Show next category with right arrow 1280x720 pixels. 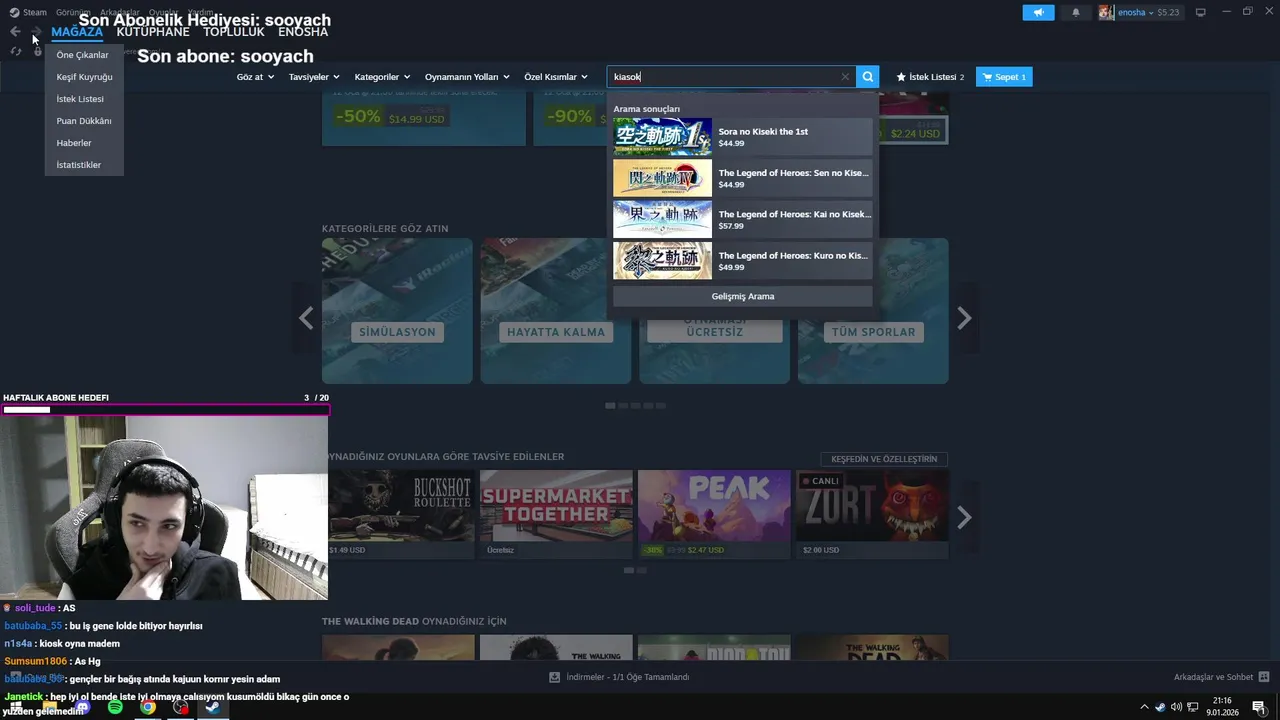click(964, 318)
